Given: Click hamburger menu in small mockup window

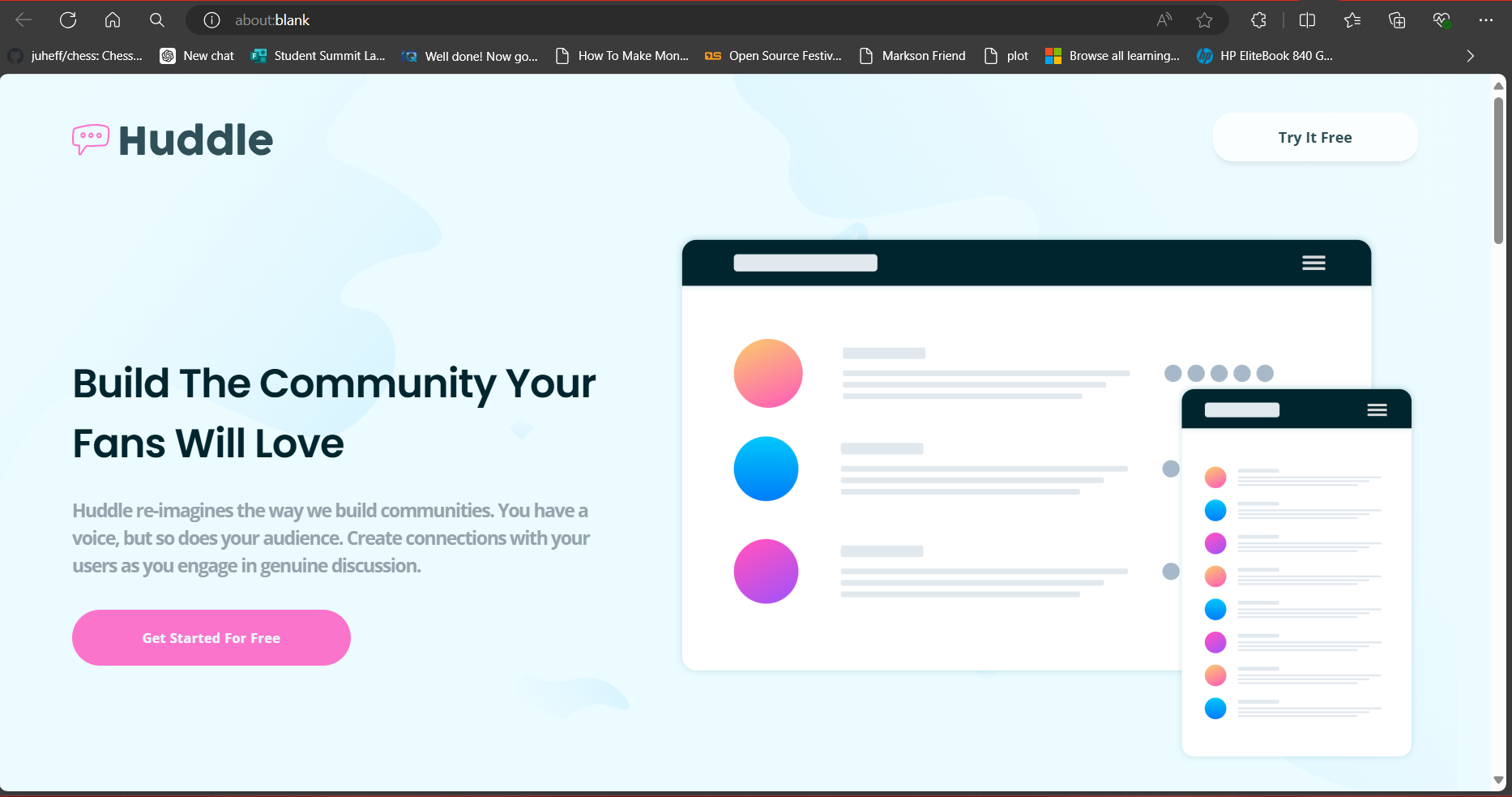Looking at the screenshot, I should click(x=1377, y=410).
